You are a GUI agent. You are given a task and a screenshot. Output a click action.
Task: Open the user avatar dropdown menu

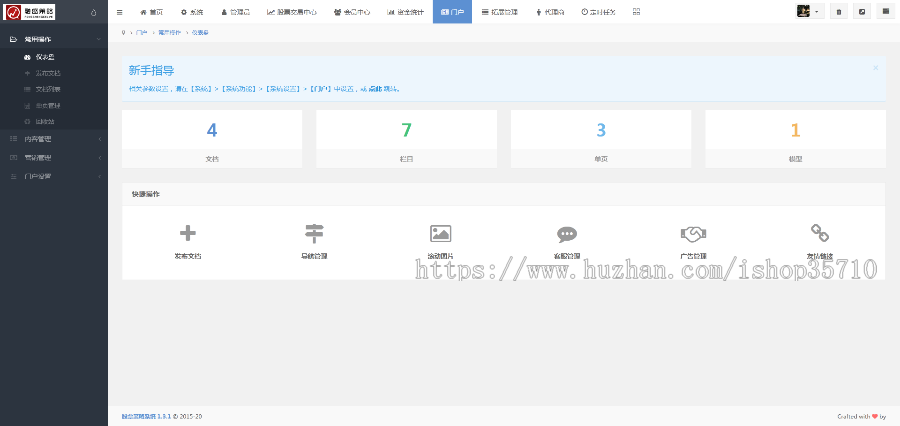(809, 11)
